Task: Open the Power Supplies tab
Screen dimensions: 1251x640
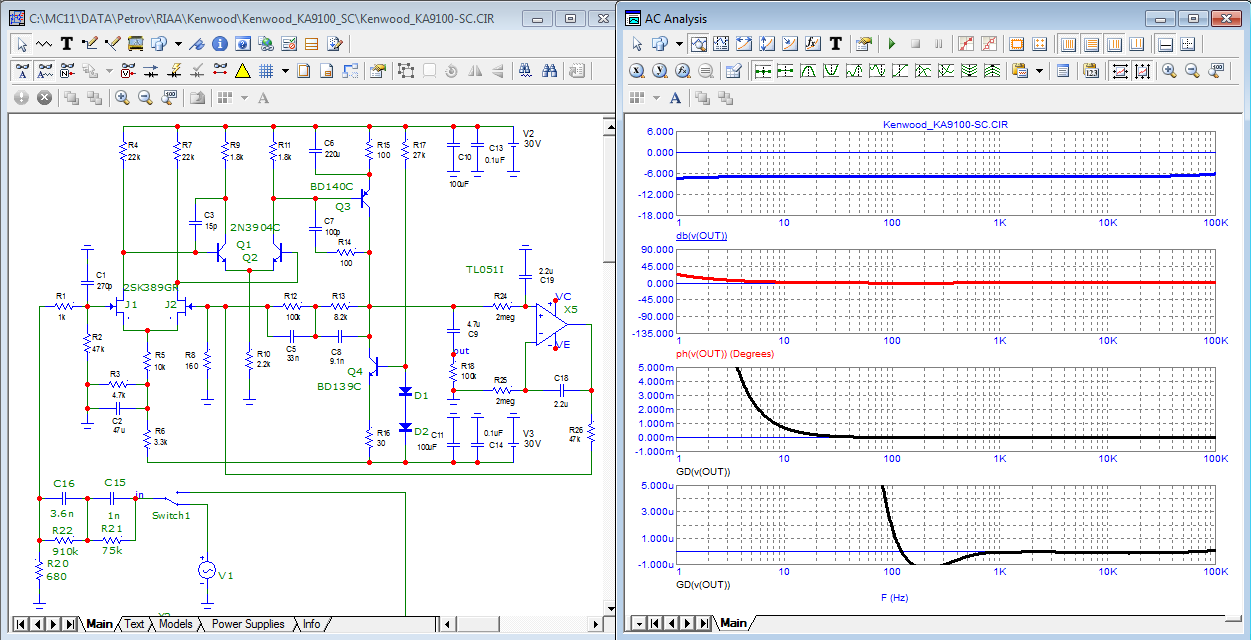Action: point(247,624)
